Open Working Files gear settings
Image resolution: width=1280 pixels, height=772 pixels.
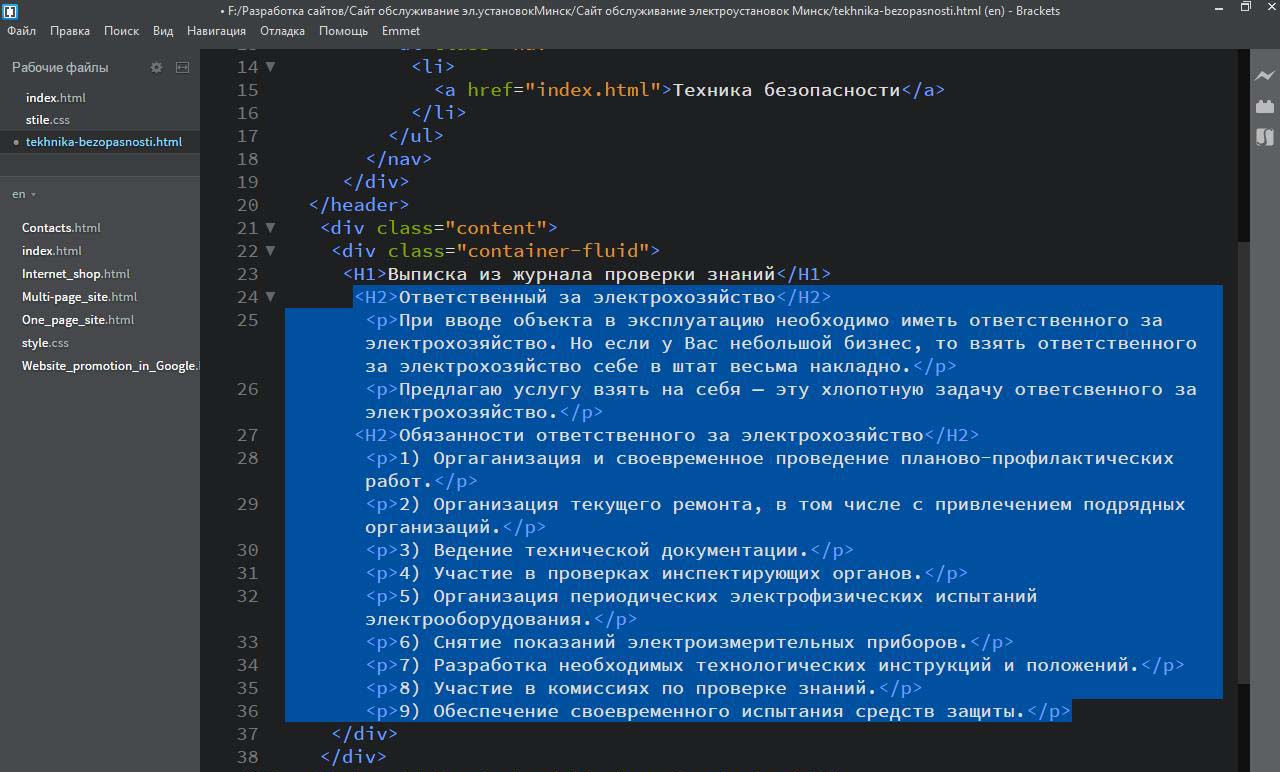[x=156, y=67]
